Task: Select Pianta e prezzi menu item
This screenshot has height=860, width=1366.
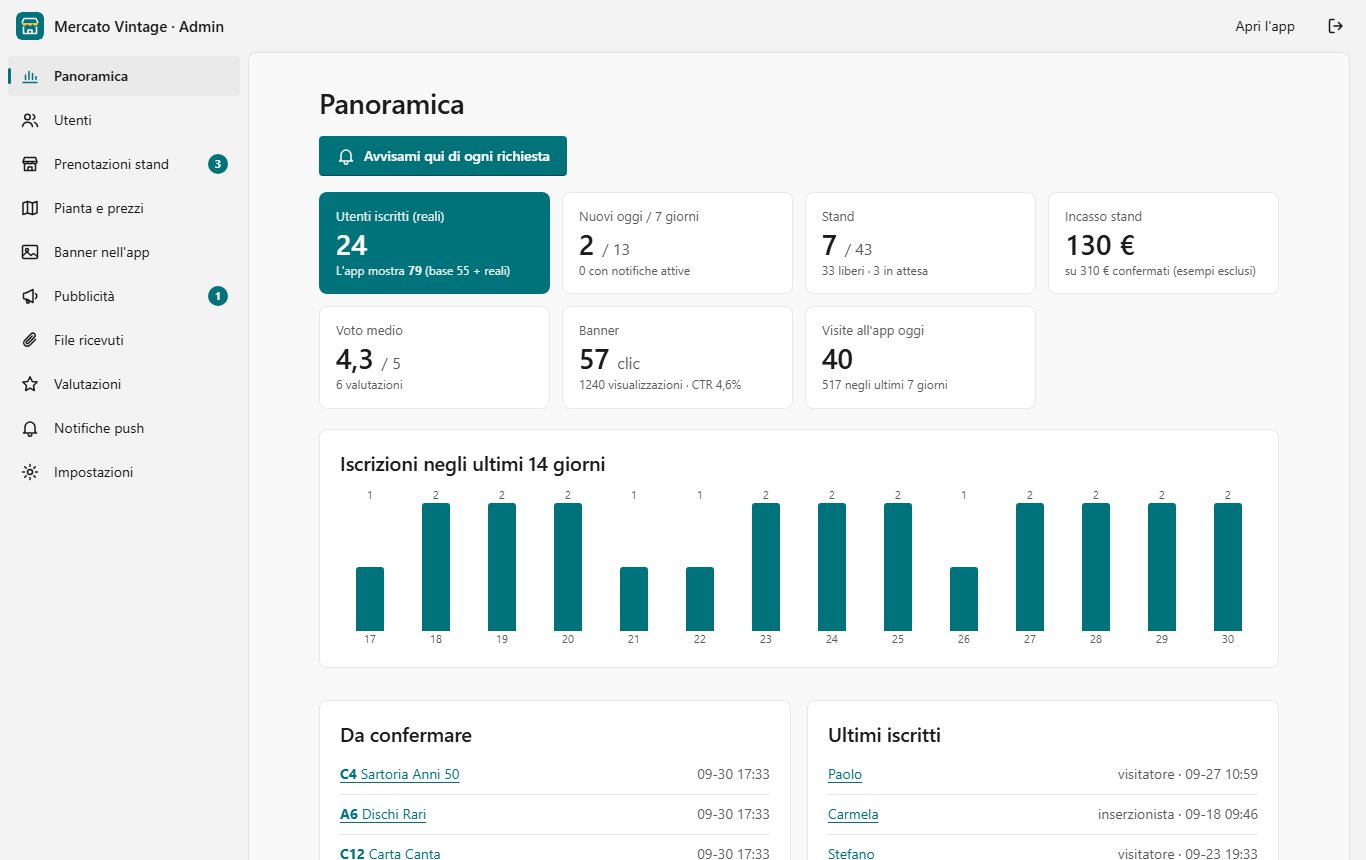Action: click(x=124, y=208)
